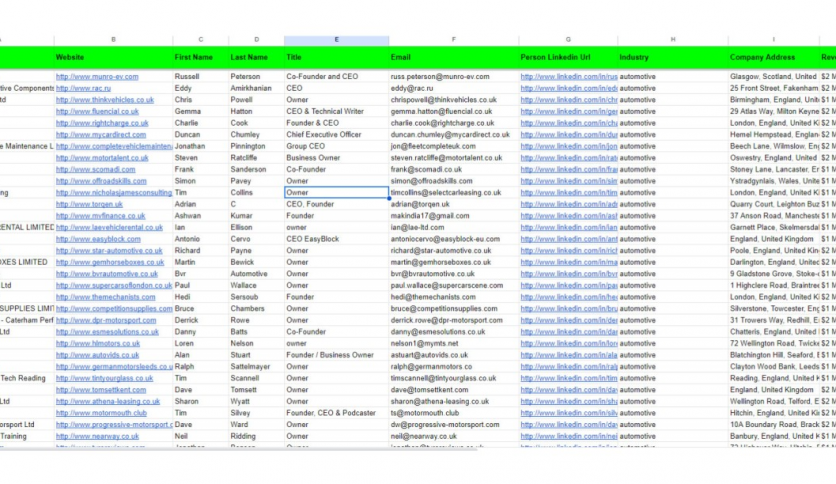836x484 pixels.
Task: Open the gemhorseboxes.co.uk link
Action: (110, 263)
